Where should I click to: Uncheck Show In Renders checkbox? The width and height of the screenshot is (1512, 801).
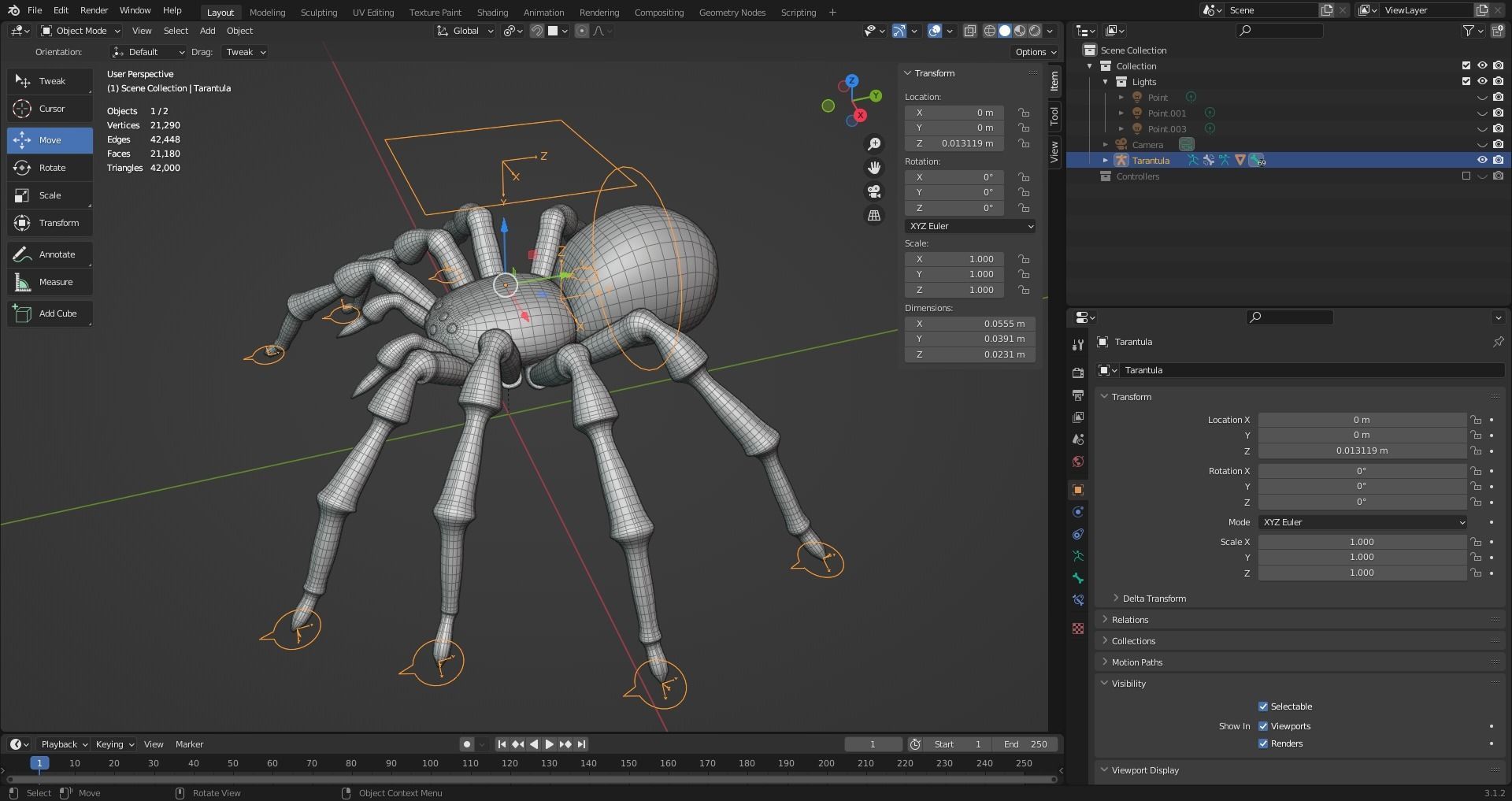tap(1263, 744)
